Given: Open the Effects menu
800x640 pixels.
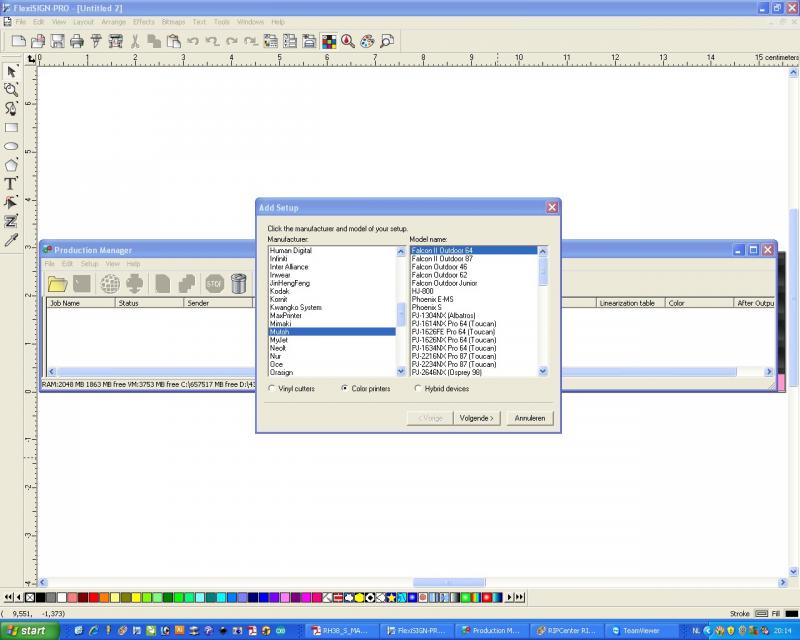Looking at the screenshot, I should (x=144, y=22).
